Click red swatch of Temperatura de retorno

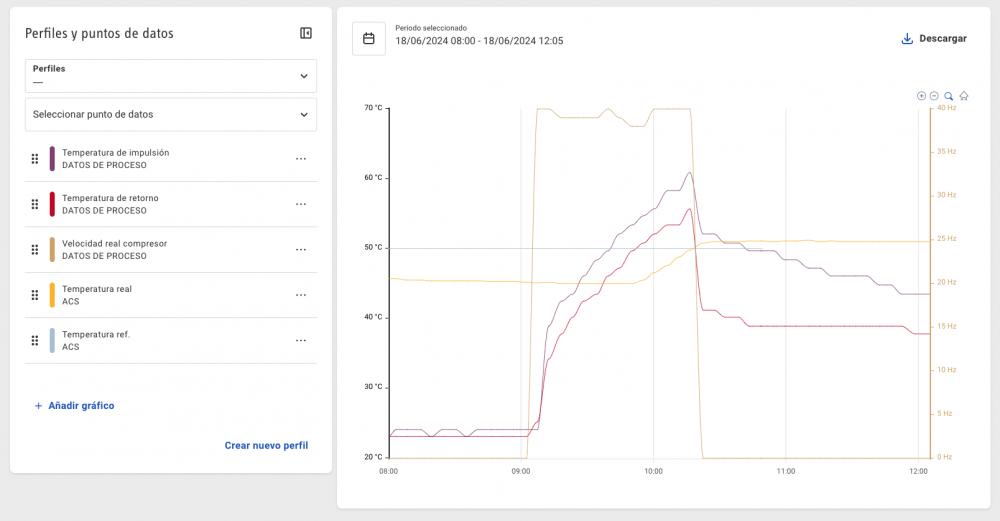point(52,204)
